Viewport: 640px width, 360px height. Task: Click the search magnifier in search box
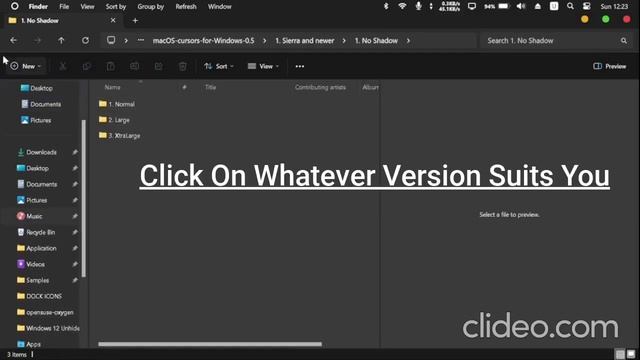[624, 40]
